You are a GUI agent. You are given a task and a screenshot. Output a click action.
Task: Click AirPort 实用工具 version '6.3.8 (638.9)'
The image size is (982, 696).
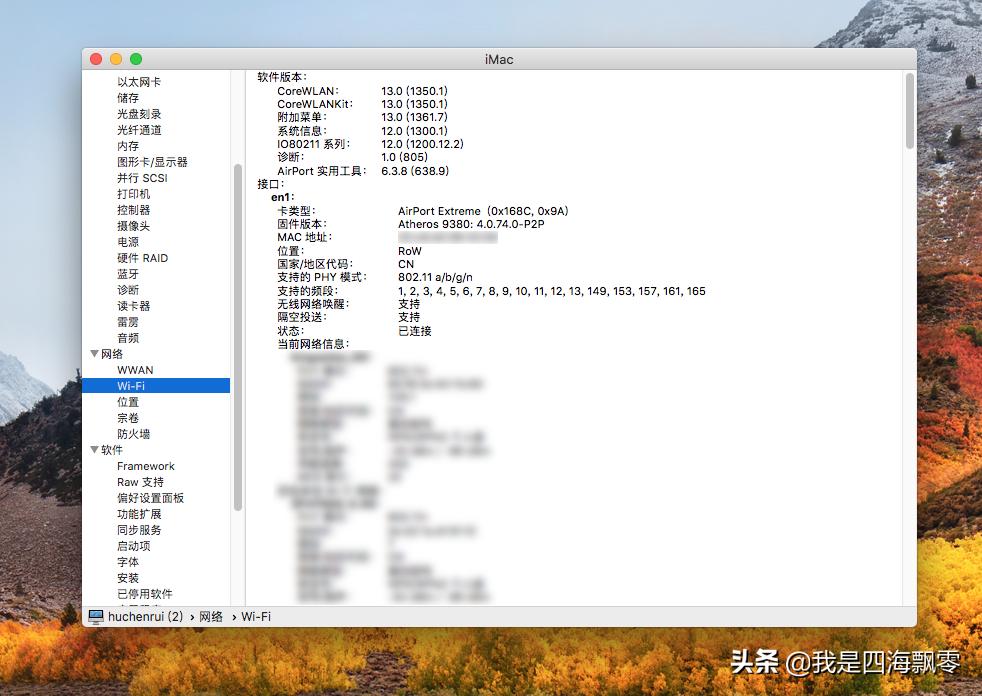(415, 171)
